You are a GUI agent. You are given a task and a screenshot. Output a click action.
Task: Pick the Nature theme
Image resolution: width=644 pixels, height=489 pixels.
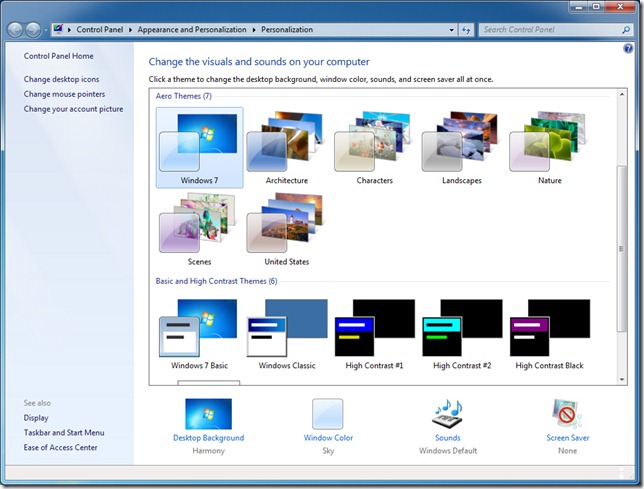pyautogui.click(x=549, y=145)
